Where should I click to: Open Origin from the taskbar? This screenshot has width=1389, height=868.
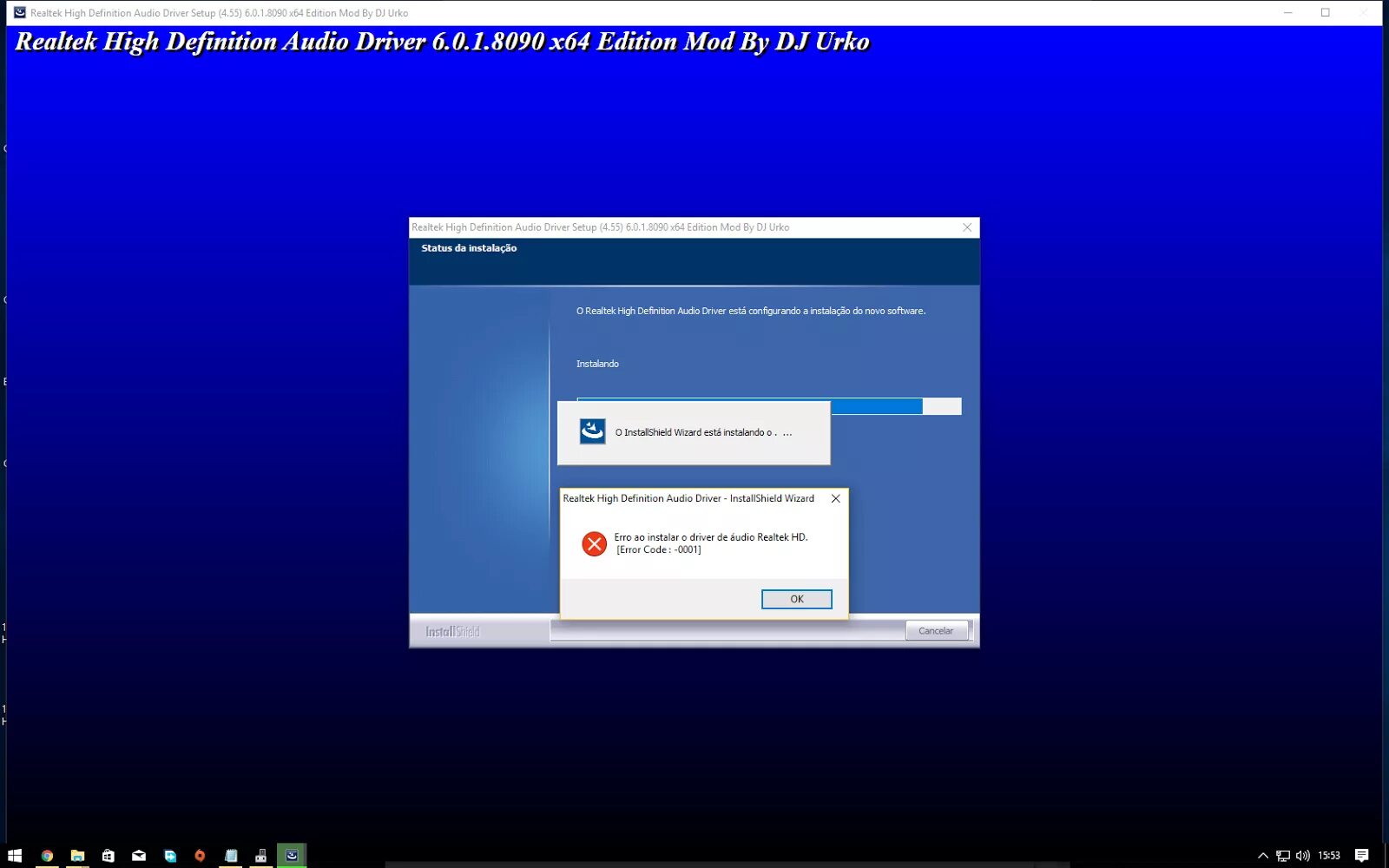pos(200,855)
